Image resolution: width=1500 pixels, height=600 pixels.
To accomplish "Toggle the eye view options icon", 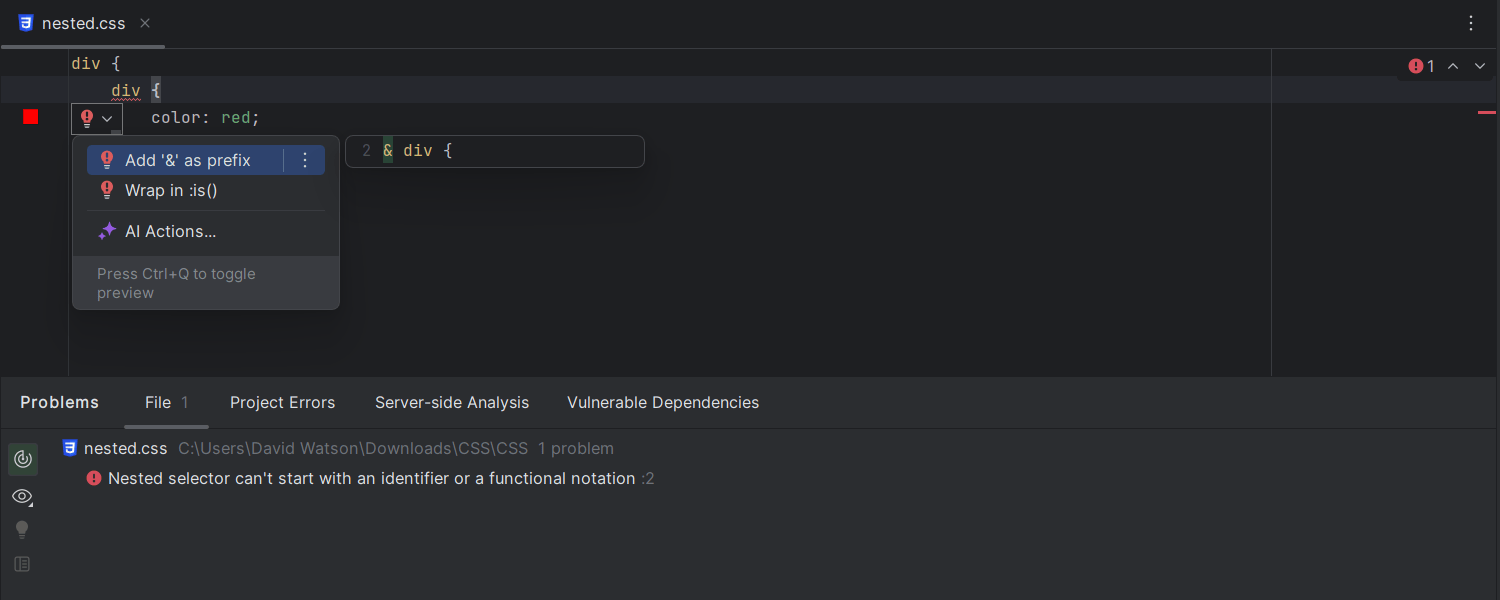I will click(23, 496).
